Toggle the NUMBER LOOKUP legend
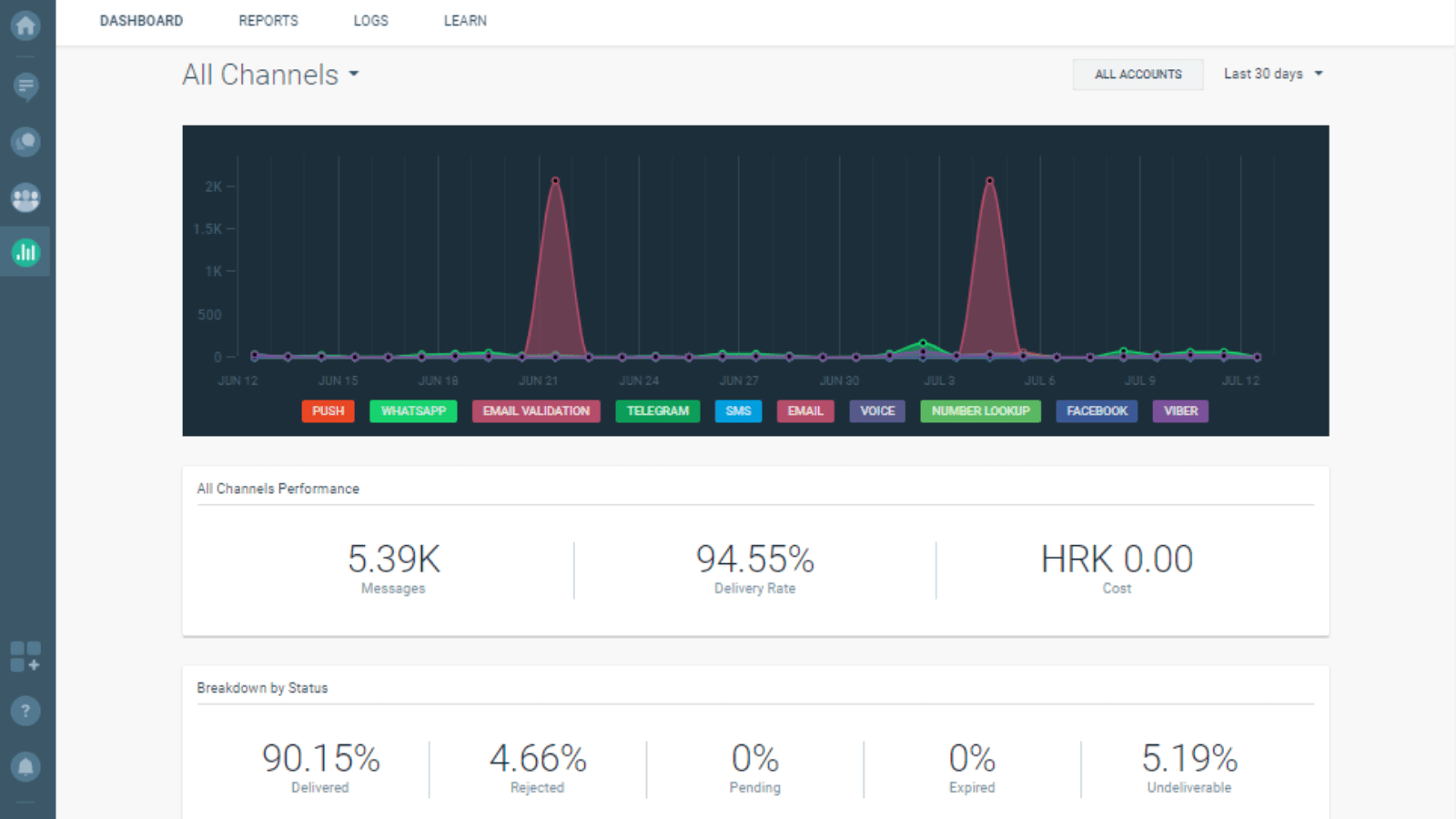The height and width of the screenshot is (819, 1456). tap(980, 411)
